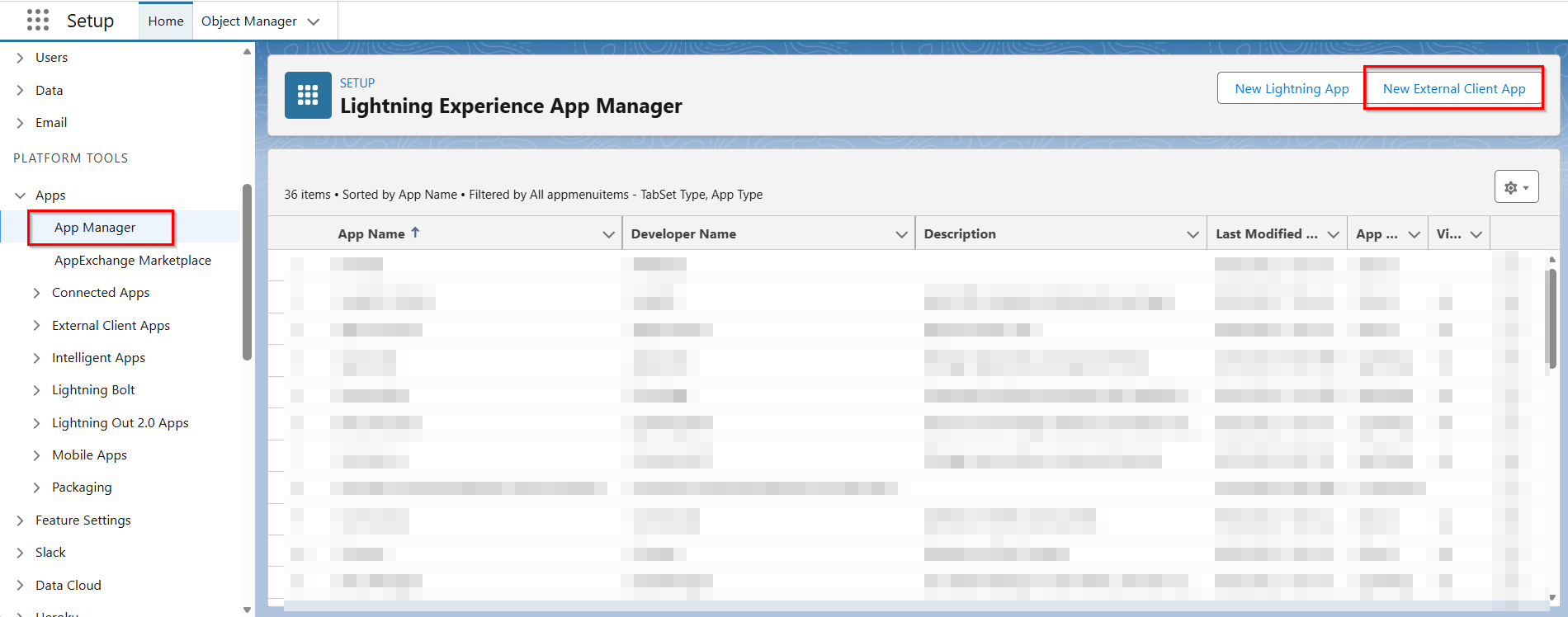Expand Feature Settings
The height and width of the screenshot is (617, 1568).
tap(21, 520)
